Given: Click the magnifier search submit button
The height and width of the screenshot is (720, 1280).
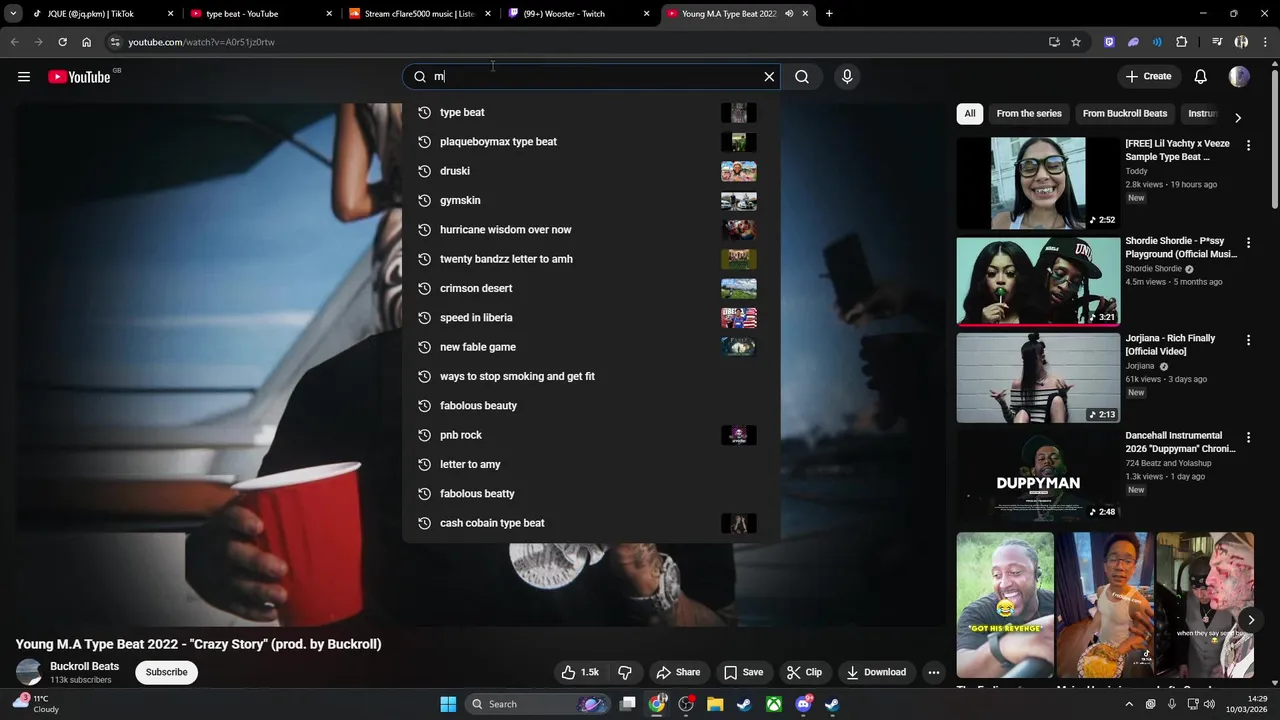Looking at the screenshot, I should tap(802, 77).
